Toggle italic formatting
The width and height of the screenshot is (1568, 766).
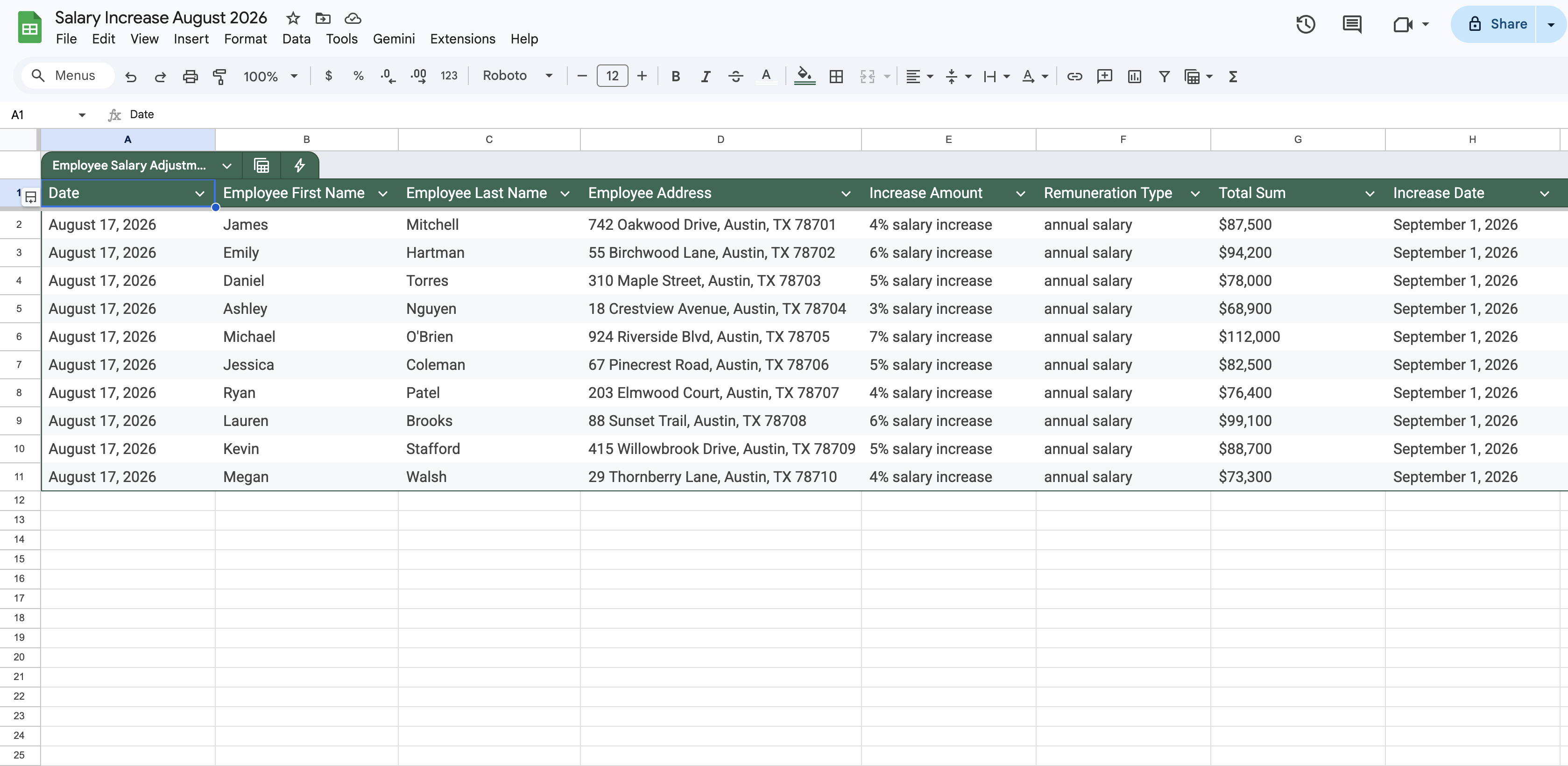(x=706, y=76)
